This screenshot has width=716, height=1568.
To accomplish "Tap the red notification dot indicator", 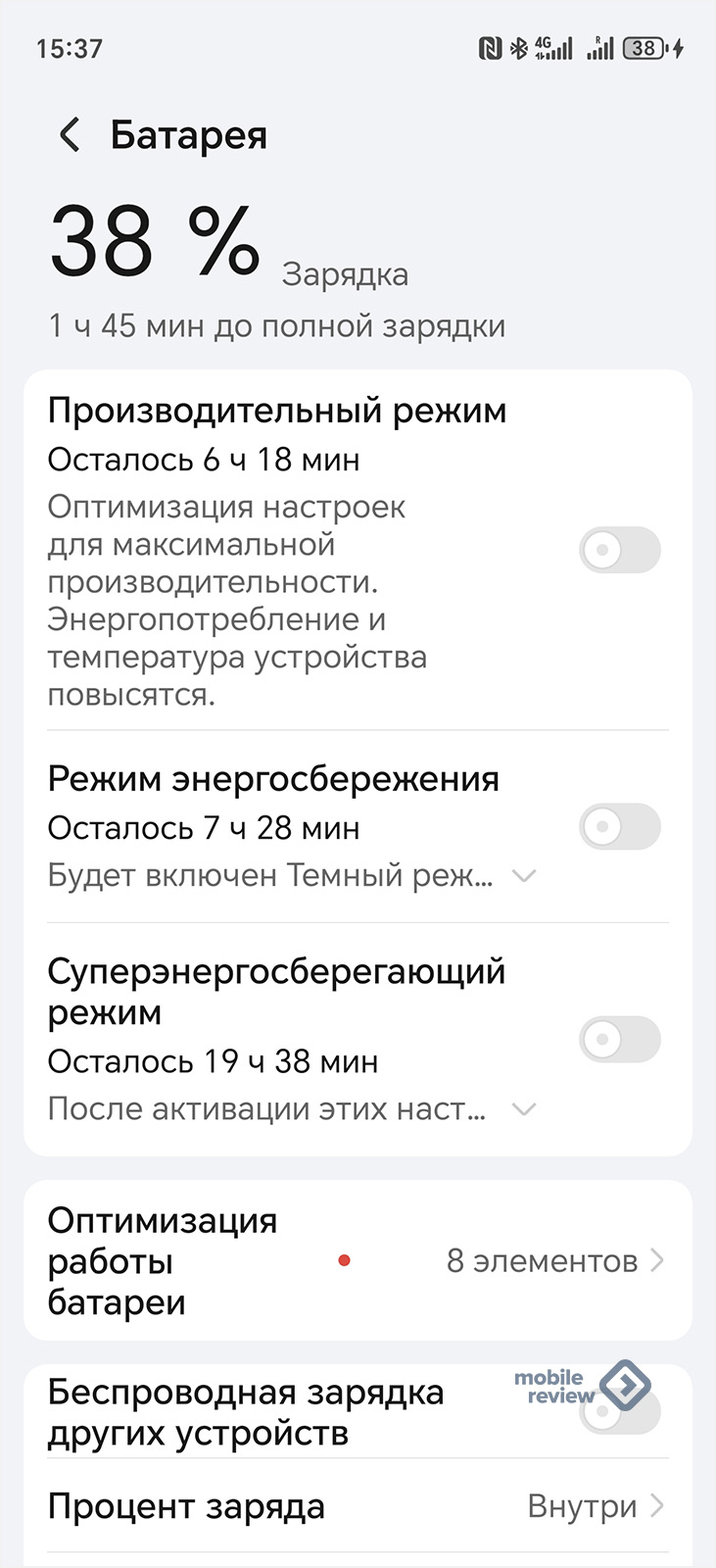I will (x=344, y=1260).
